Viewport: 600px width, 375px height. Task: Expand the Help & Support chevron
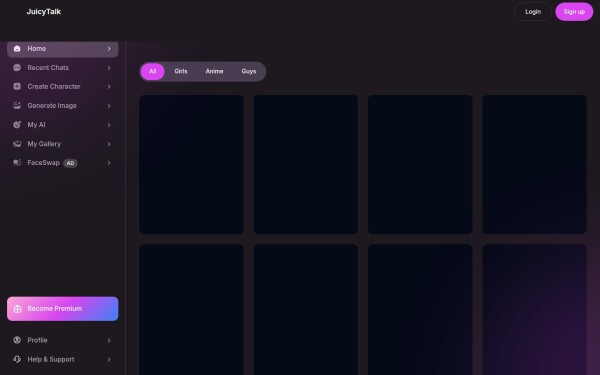(109, 359)
